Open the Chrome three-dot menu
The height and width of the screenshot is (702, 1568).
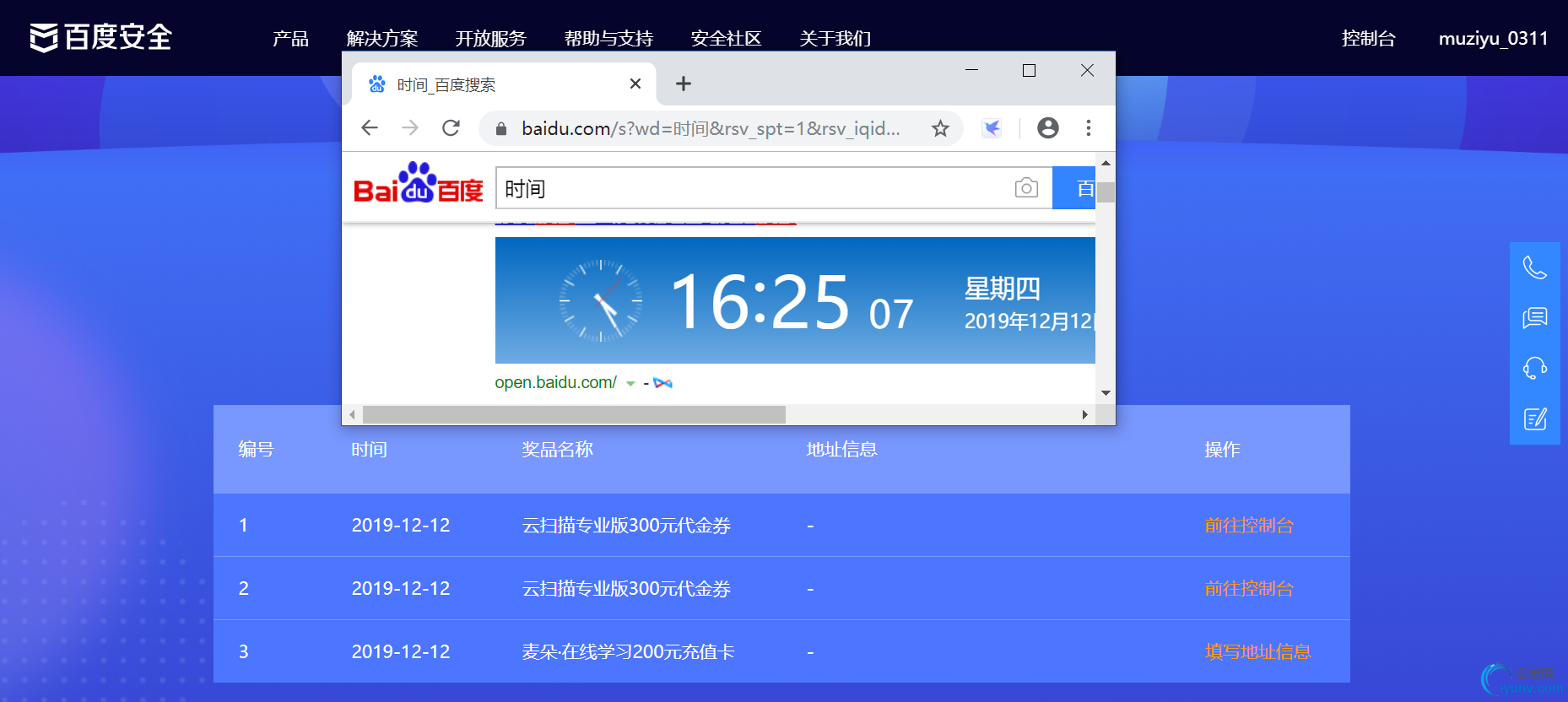pos(1089,127)
